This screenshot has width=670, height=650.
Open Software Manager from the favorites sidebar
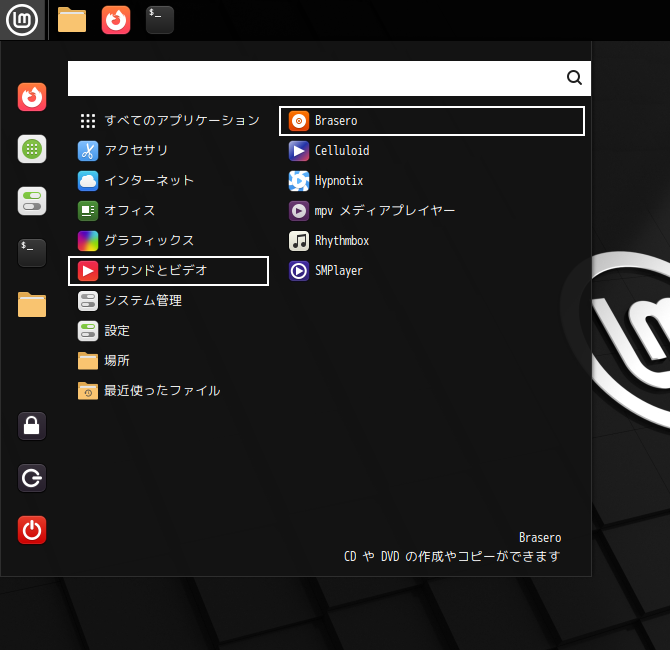click(32, 149)
